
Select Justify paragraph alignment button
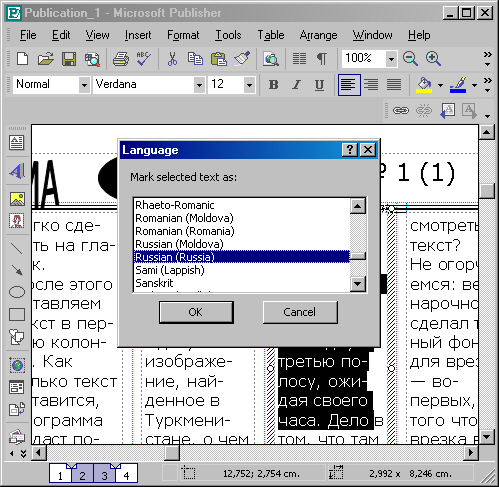394,85
